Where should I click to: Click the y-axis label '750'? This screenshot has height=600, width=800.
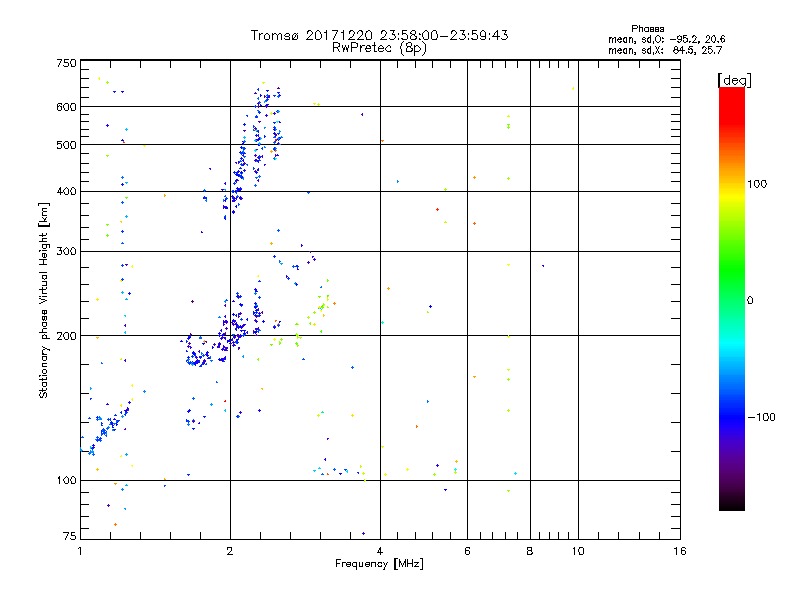67,63
